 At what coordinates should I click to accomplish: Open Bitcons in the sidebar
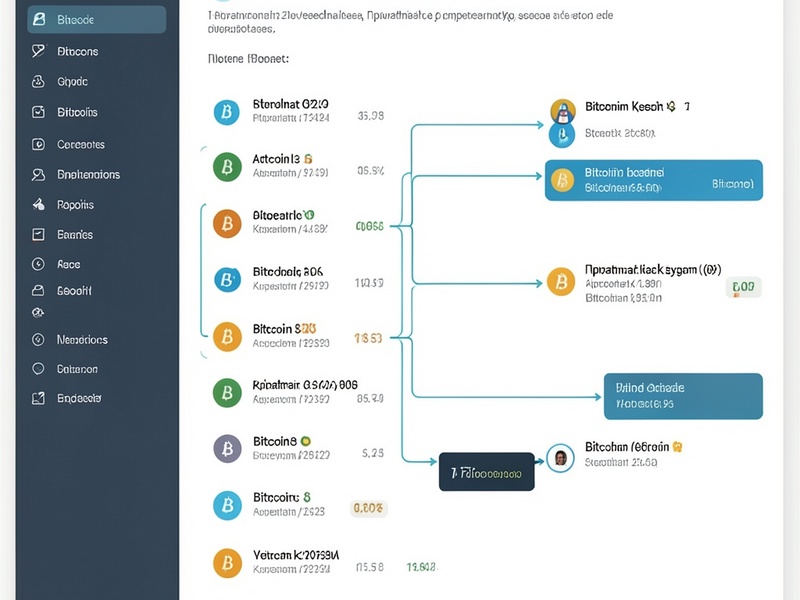coord(77,52)
